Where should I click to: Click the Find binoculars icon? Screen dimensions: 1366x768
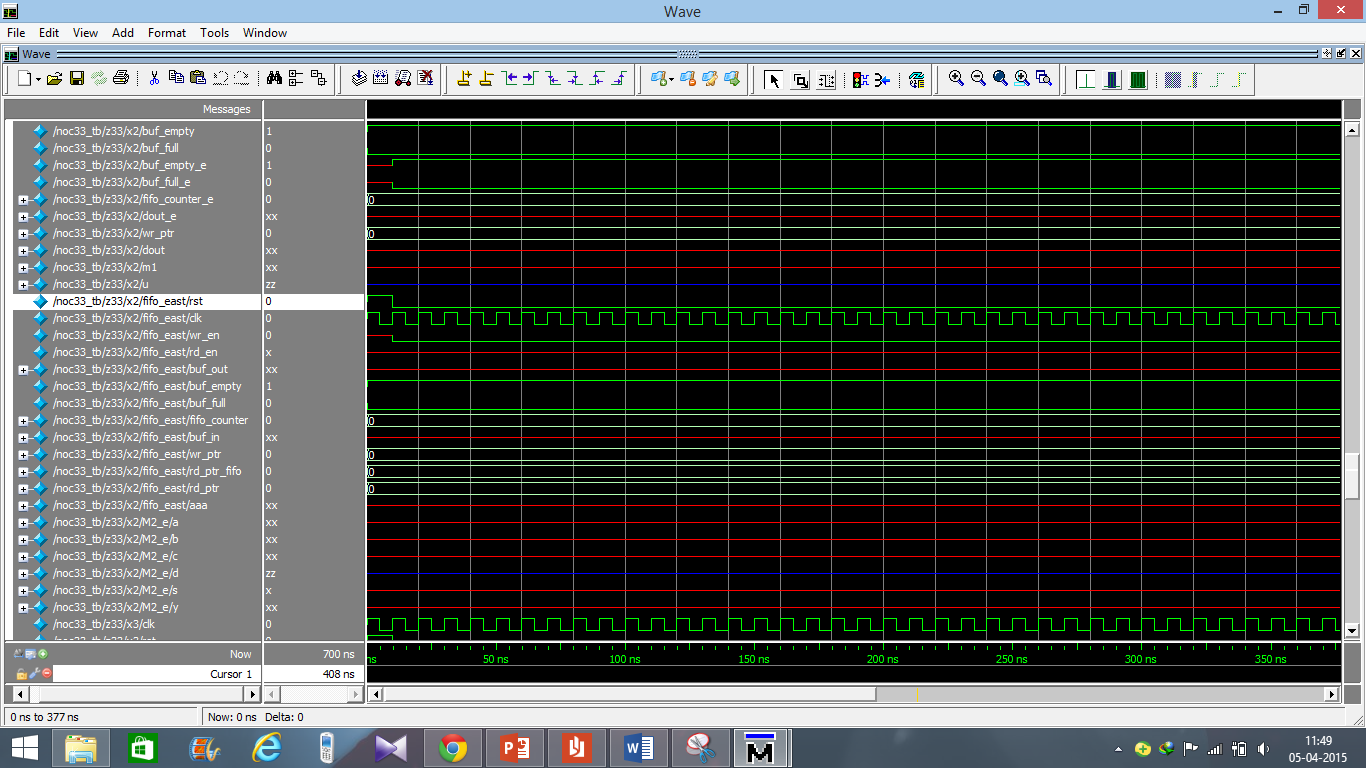pos(274,78)
